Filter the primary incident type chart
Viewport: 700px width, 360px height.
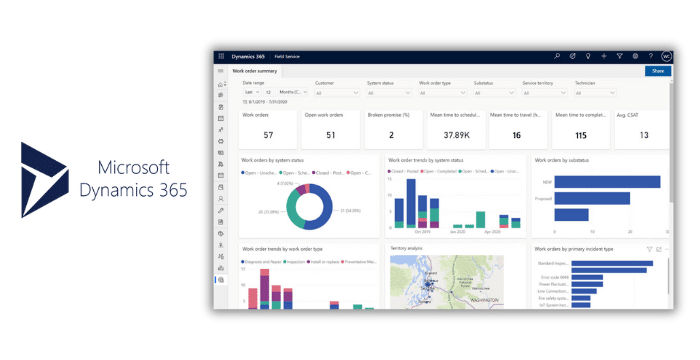click(650, 249)
